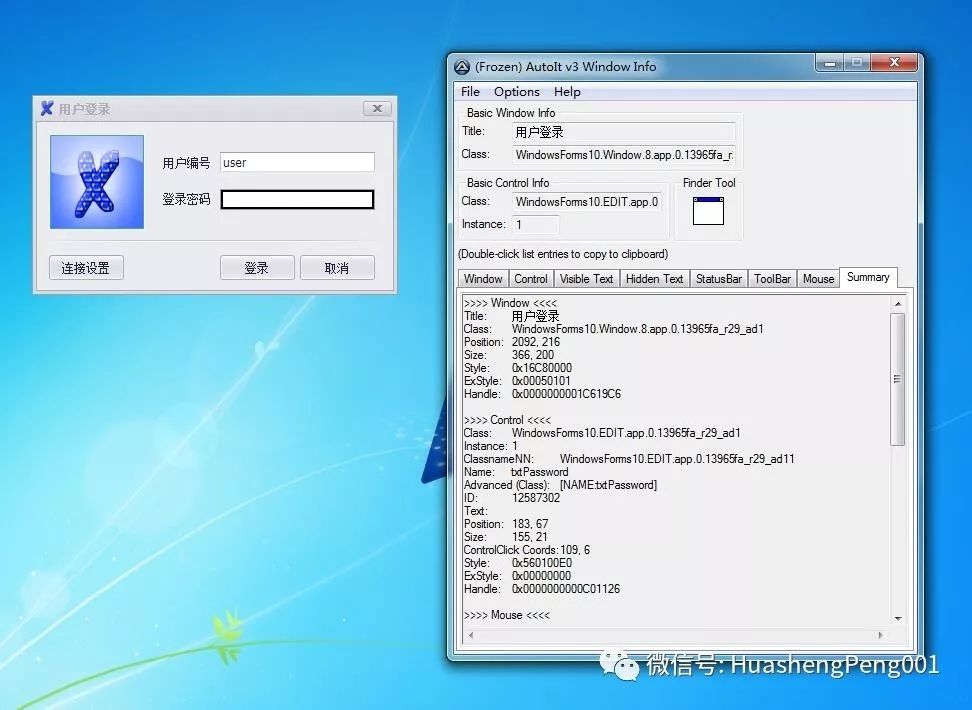Open the Help menu

coord(567,92)
